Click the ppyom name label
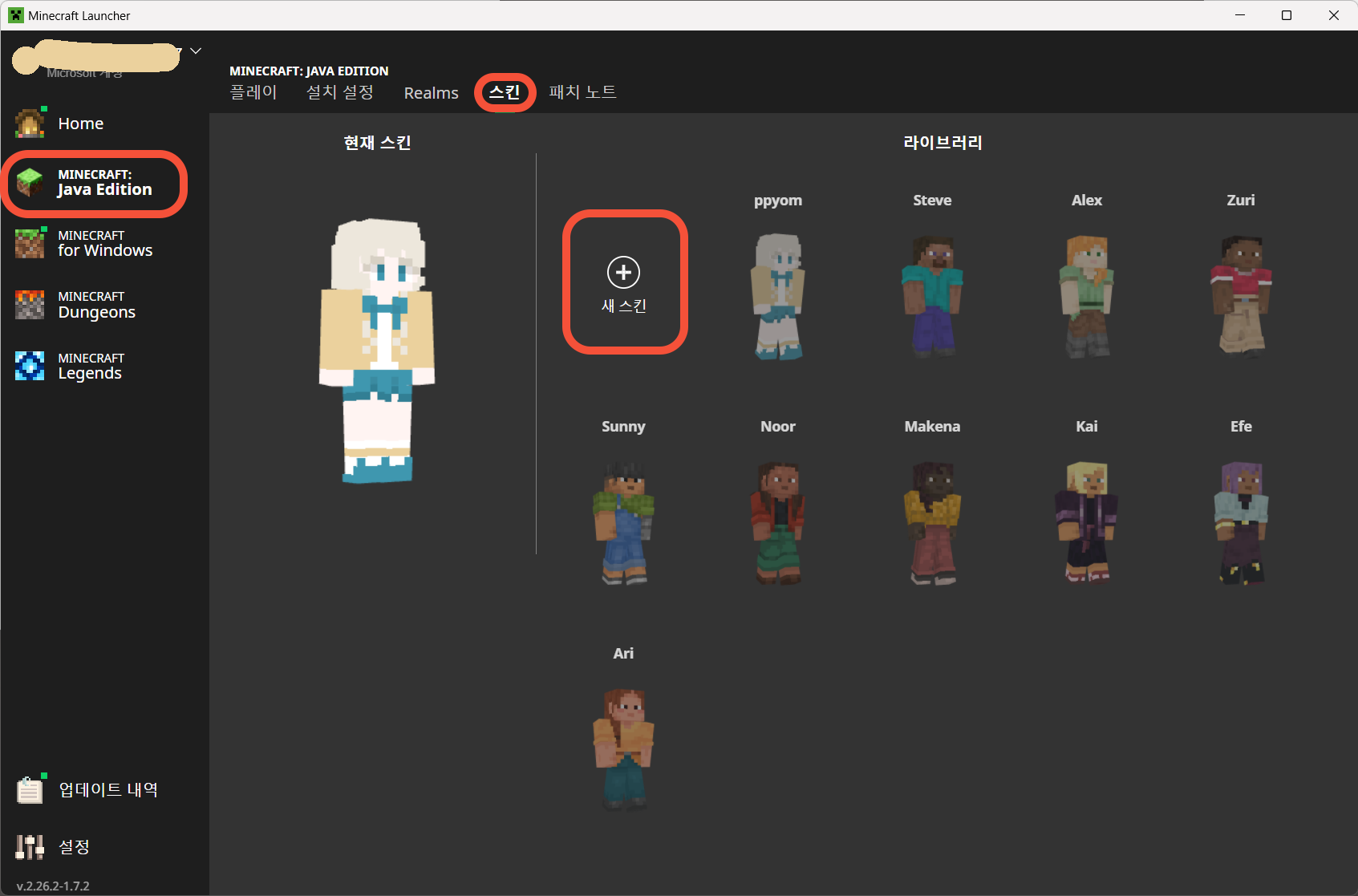 pyautogui.click(x=778, y=201)
